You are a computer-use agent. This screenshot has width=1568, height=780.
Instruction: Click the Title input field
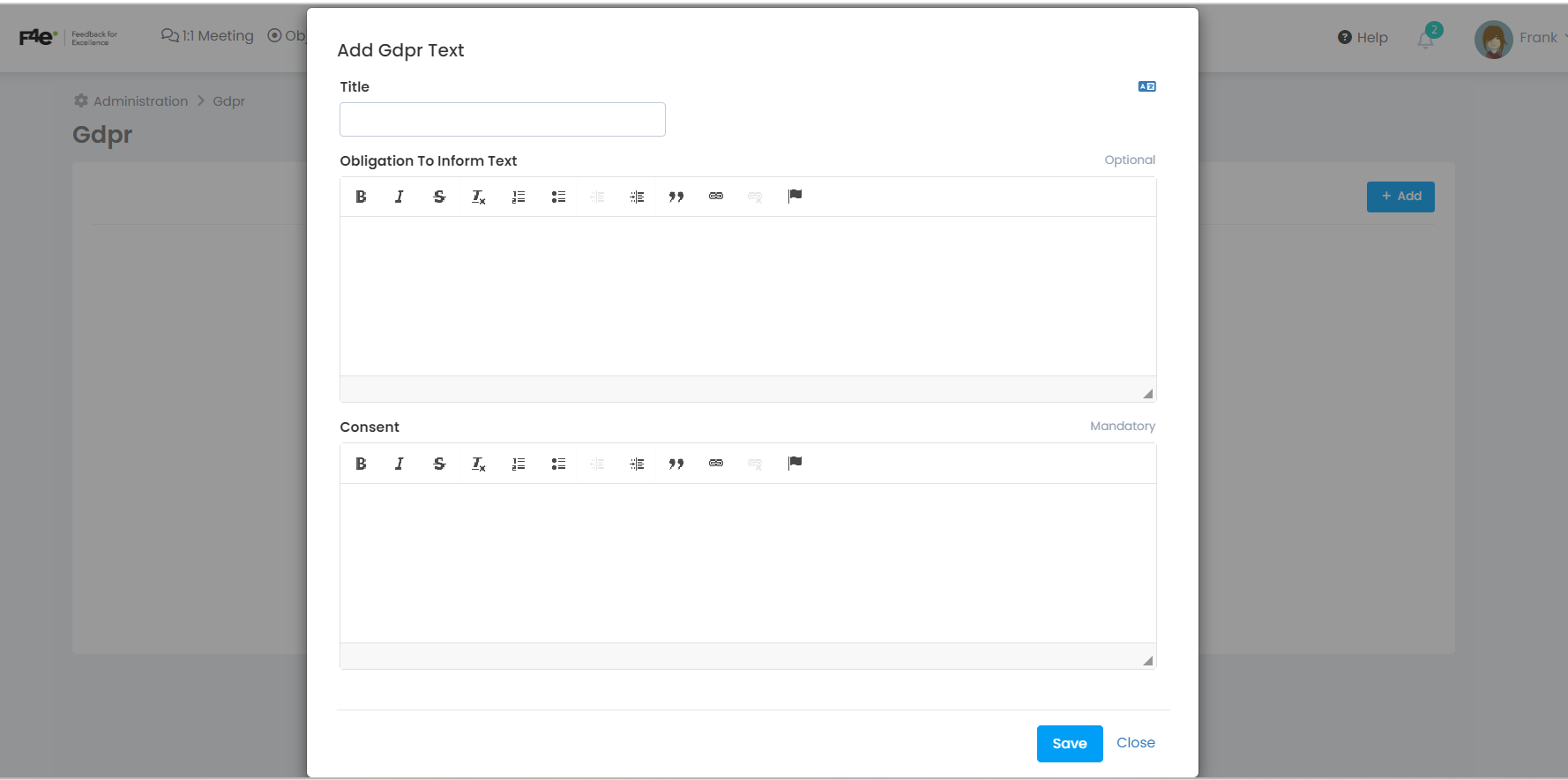click(x=502, y=120)
